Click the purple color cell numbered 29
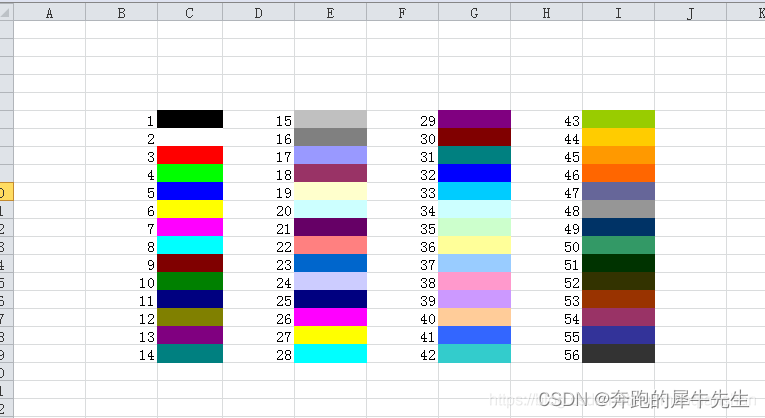 [474, 119]
